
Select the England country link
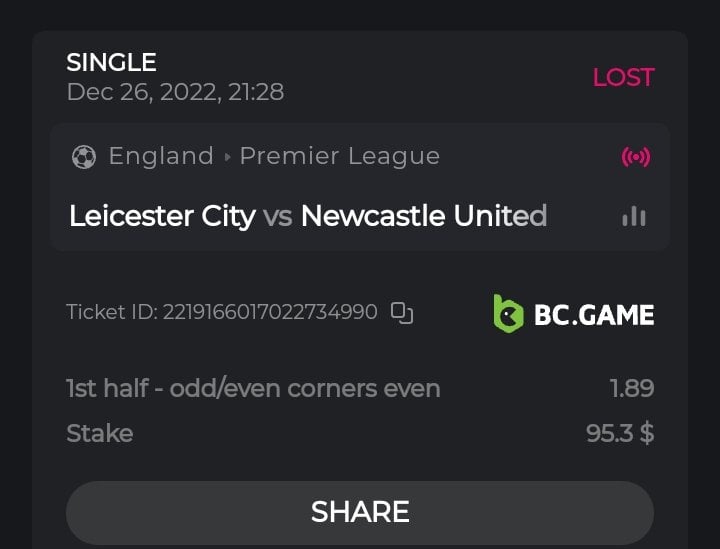161,156
